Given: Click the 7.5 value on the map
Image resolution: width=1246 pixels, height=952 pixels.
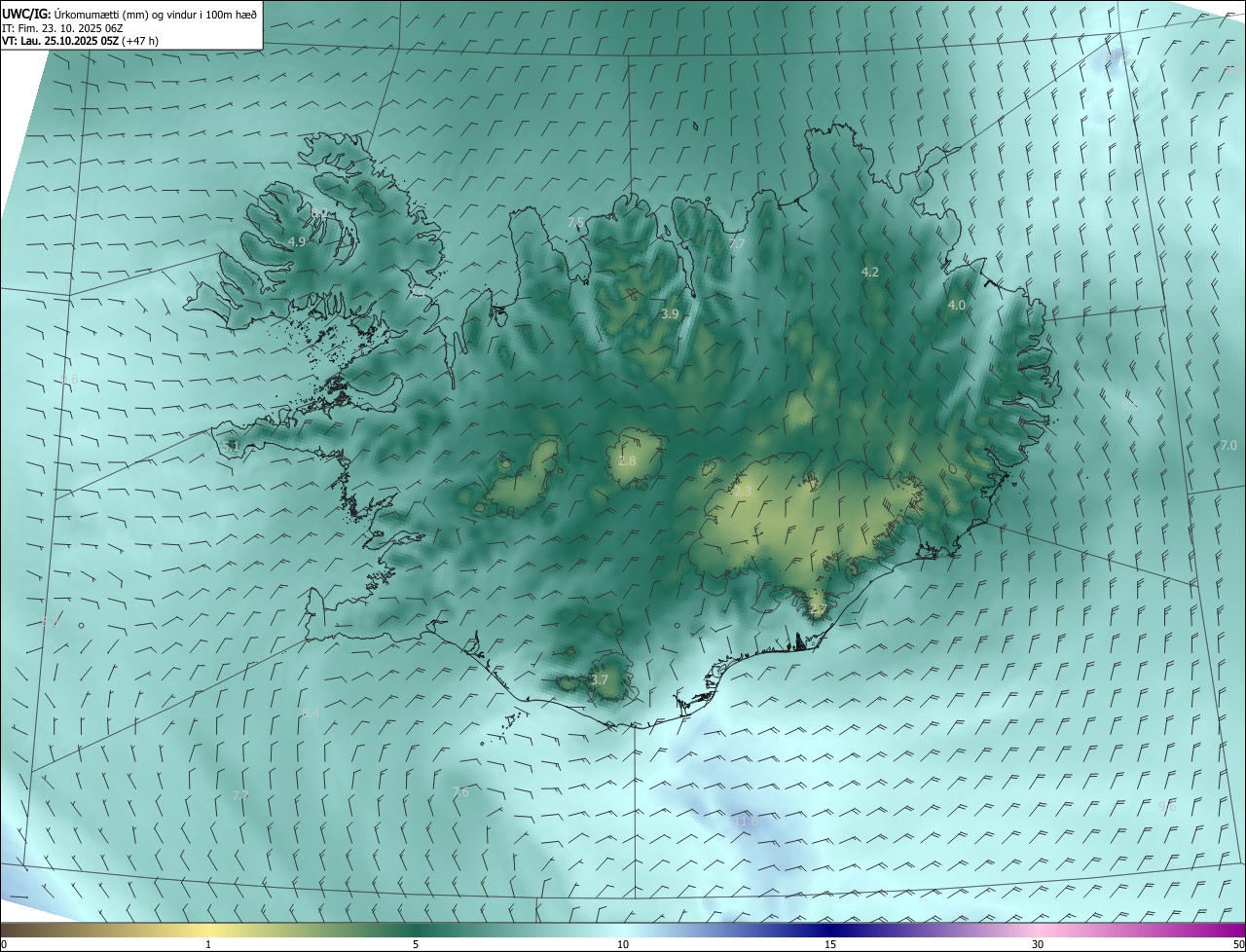Looking at the screenshot, I should click(576, 222).
